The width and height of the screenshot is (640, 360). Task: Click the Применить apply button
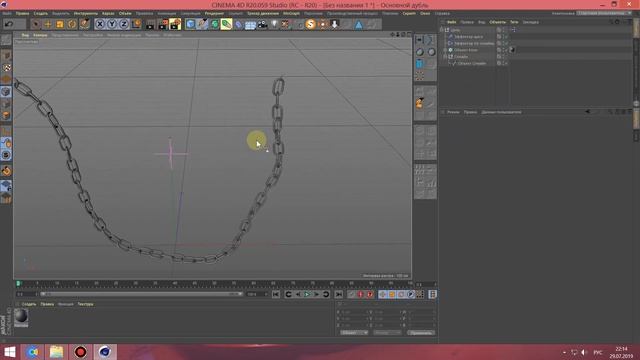click(420, 333)
